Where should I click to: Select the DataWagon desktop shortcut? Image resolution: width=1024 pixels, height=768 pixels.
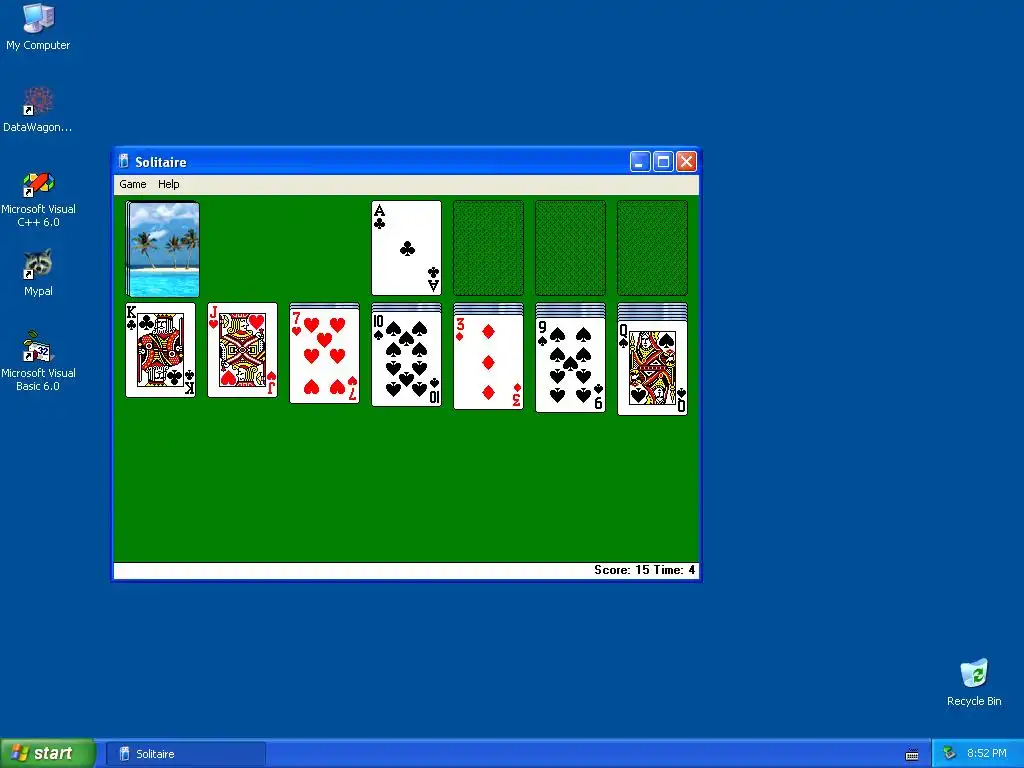click(38, 110)
